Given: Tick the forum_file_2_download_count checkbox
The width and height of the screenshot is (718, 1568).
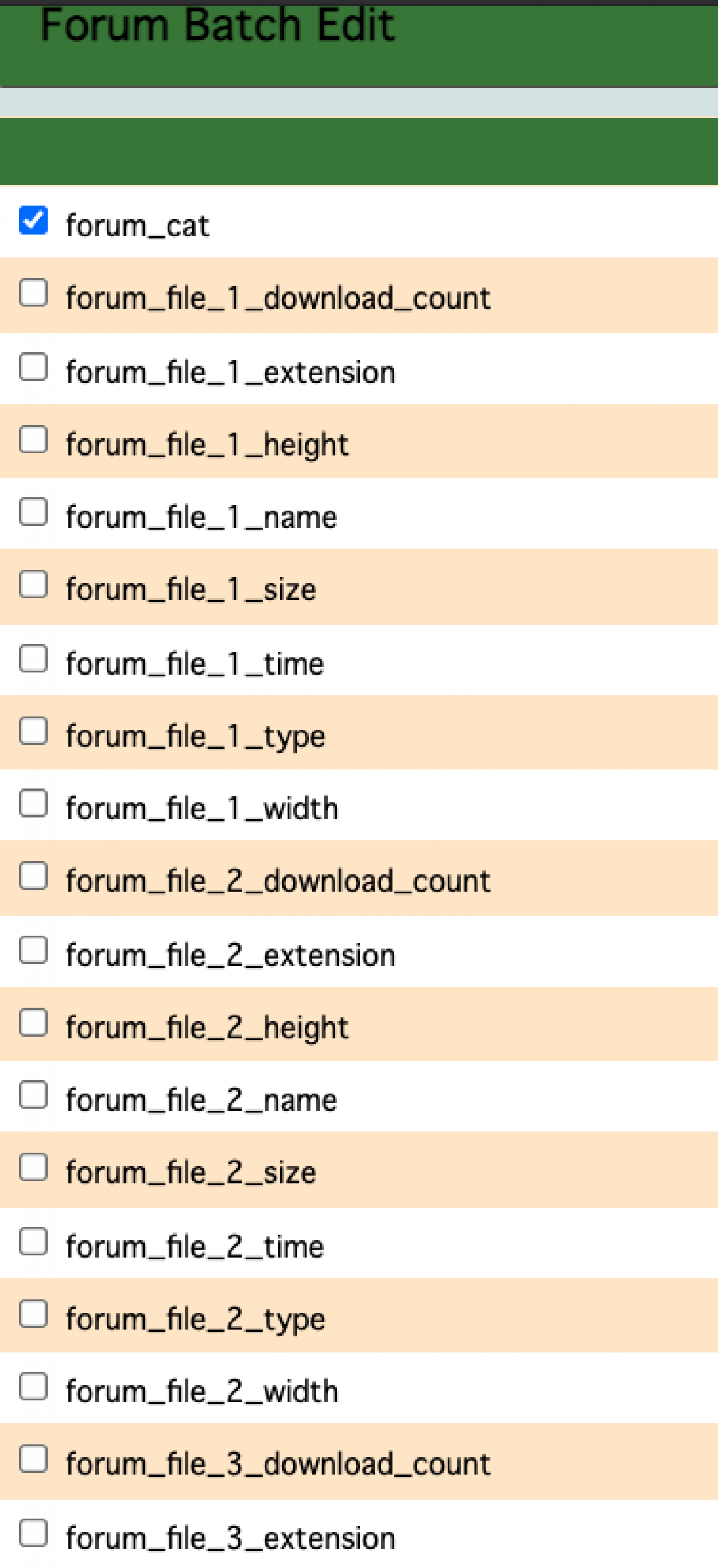Looking at the screenshot, I should pos(34,876).
